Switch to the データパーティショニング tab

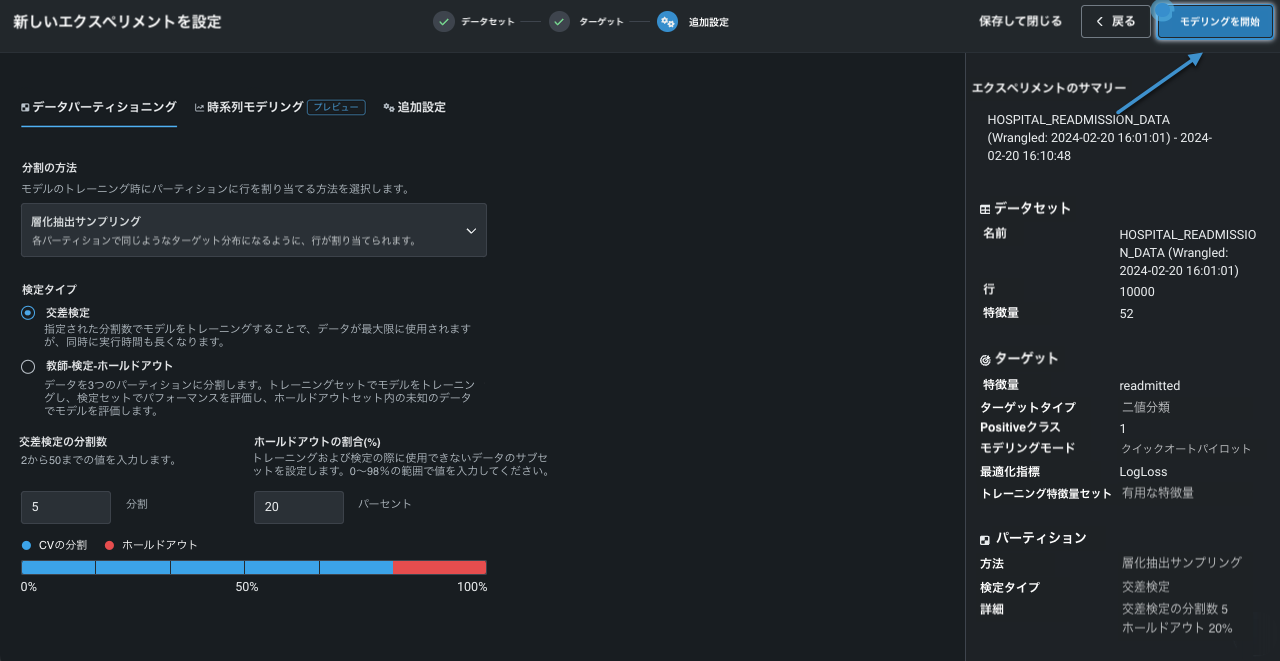pyautogui.click(x=99, y=107)
